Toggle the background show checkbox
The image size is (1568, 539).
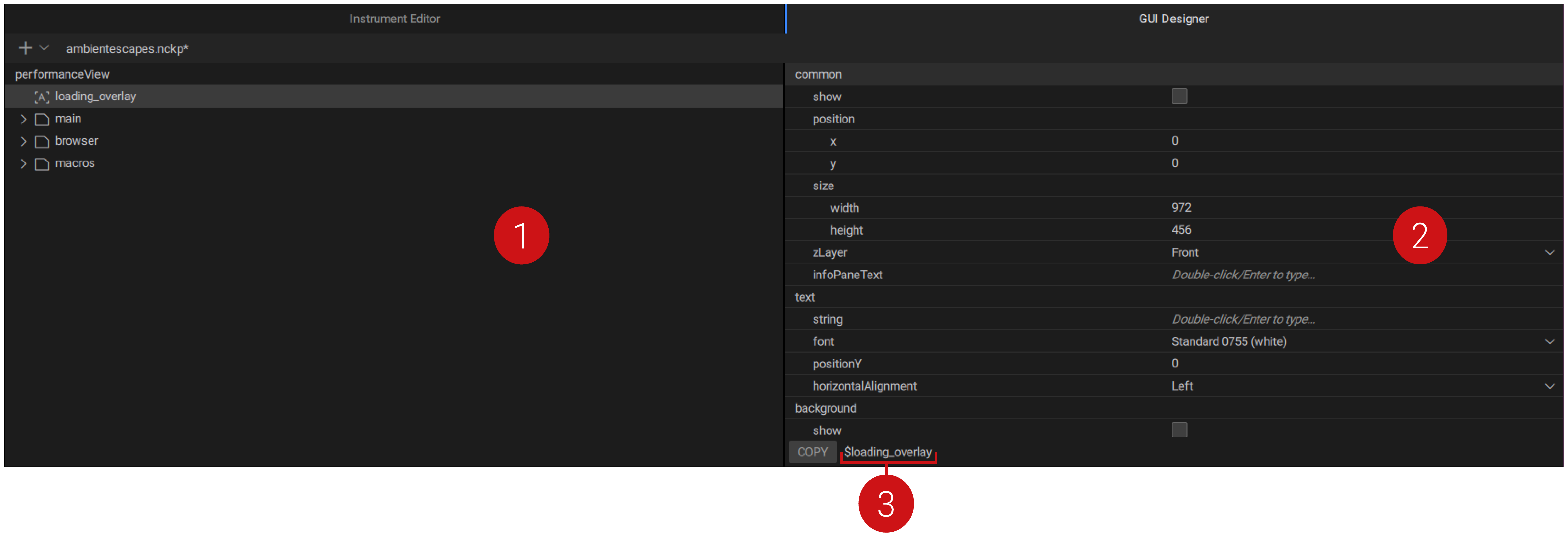point(1180,429)
